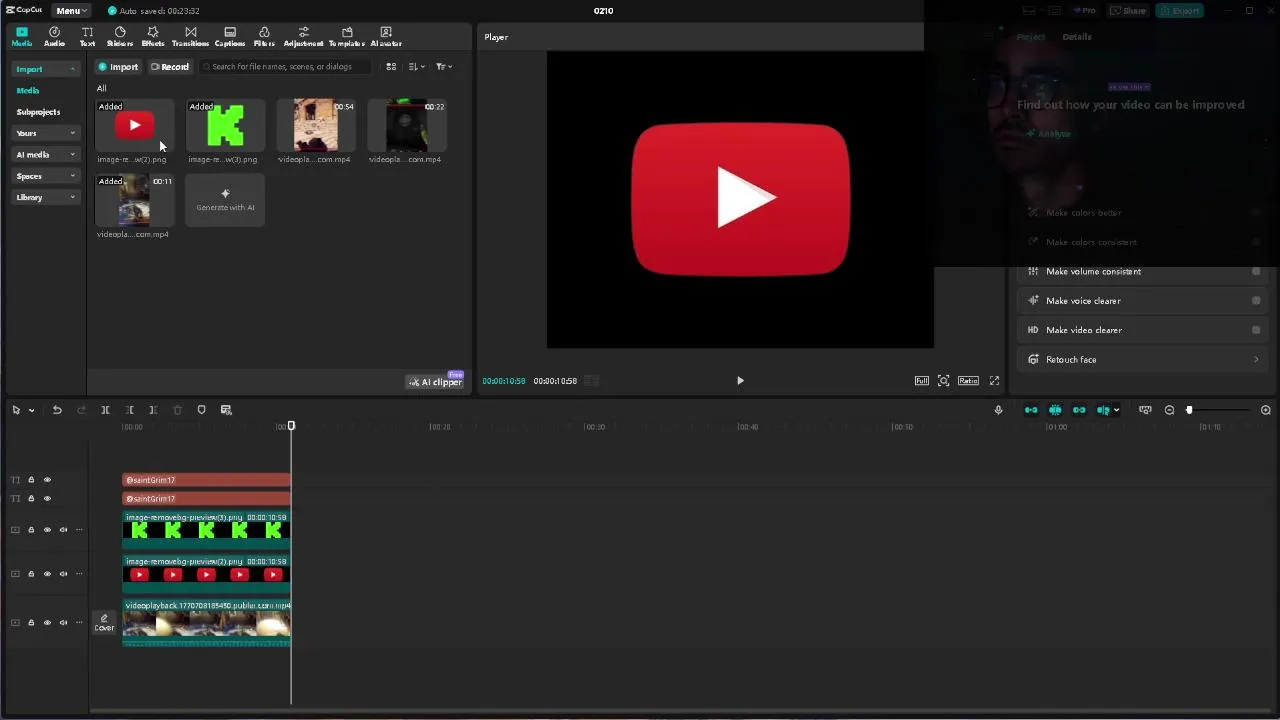Viewport: 1280px width, 720px height.
Task: Lock the first @saintGrim17 text track
Action: point(31,480)
